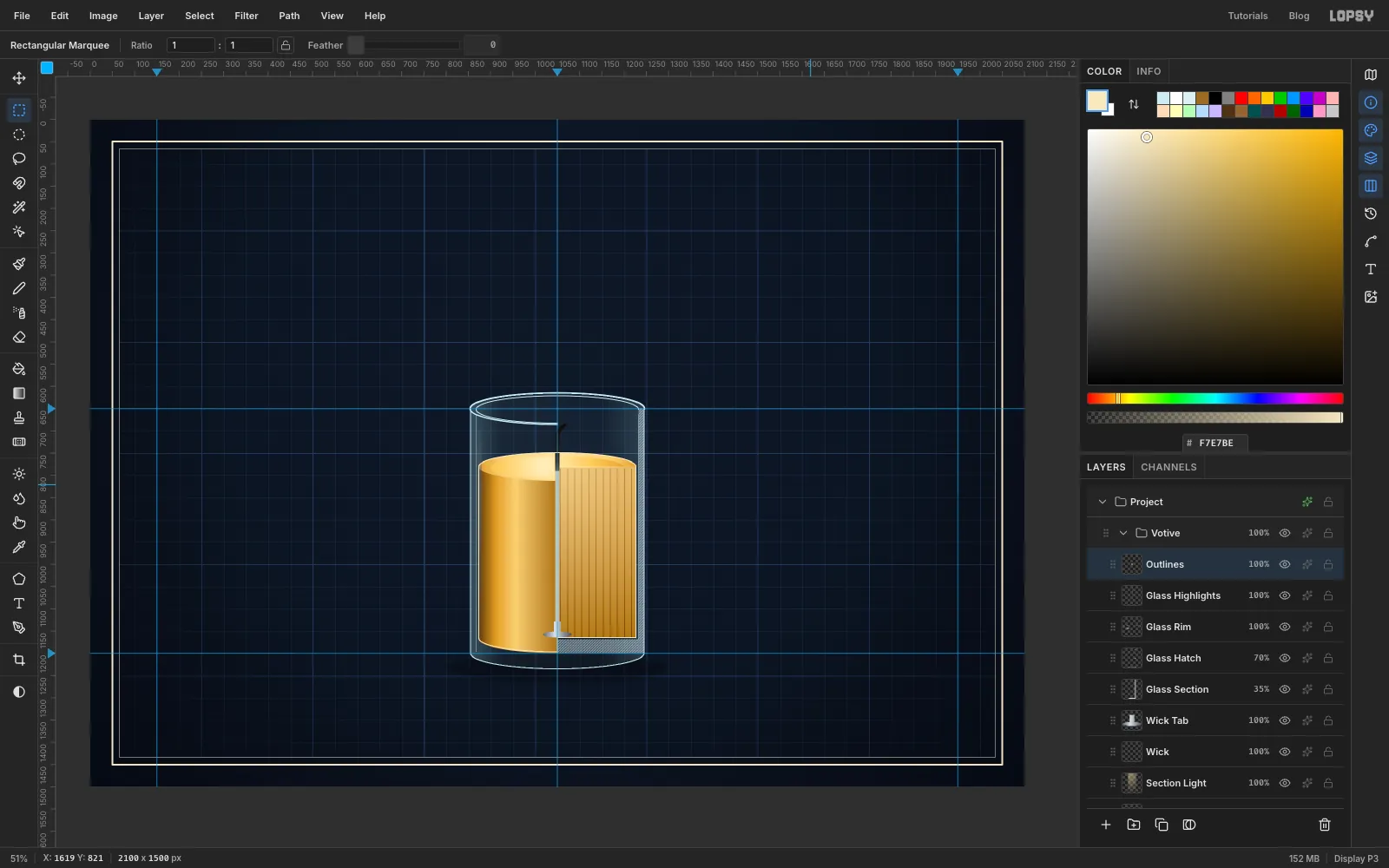Screen dimensions: 1389x868
Task: Select the Elliptical Marquee tool
Action: 19,135
